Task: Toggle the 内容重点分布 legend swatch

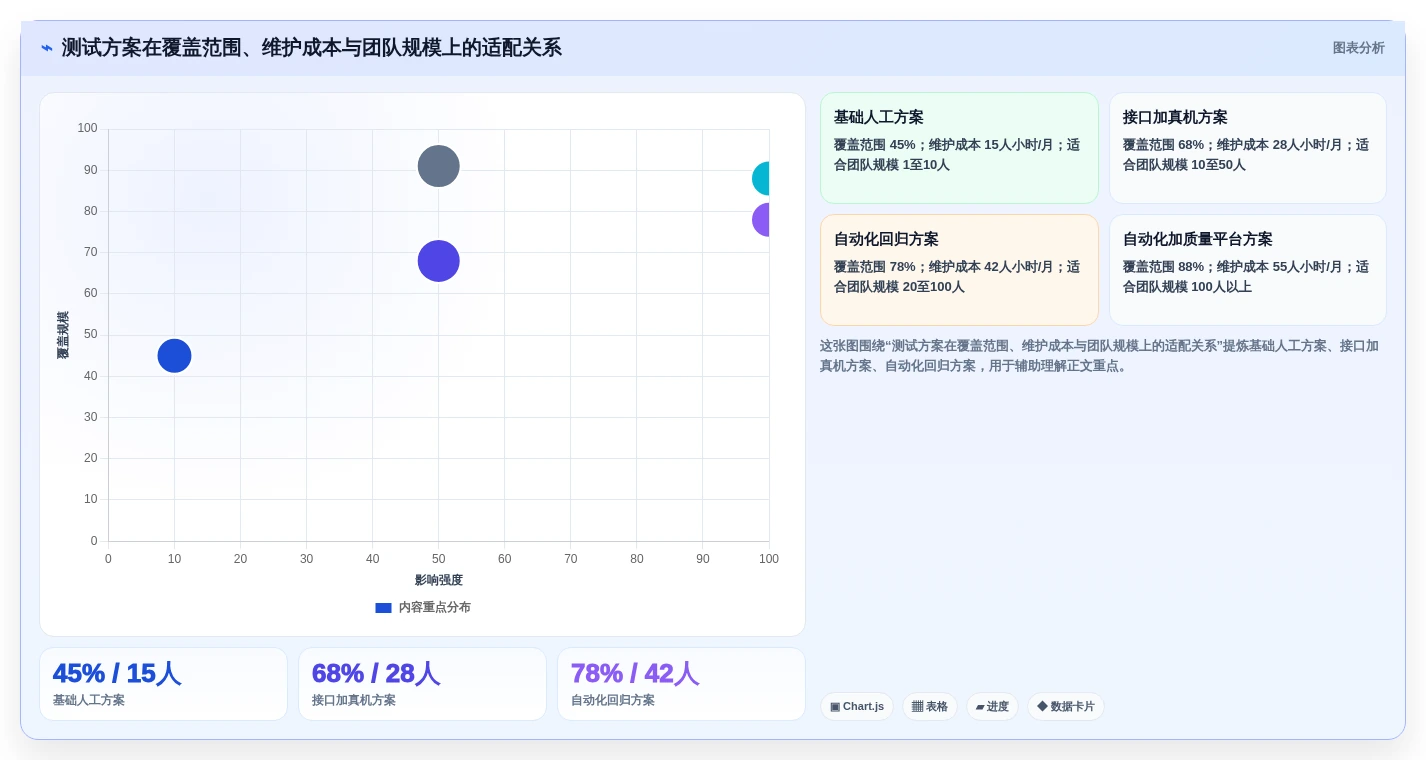Action: click(383, 608)
